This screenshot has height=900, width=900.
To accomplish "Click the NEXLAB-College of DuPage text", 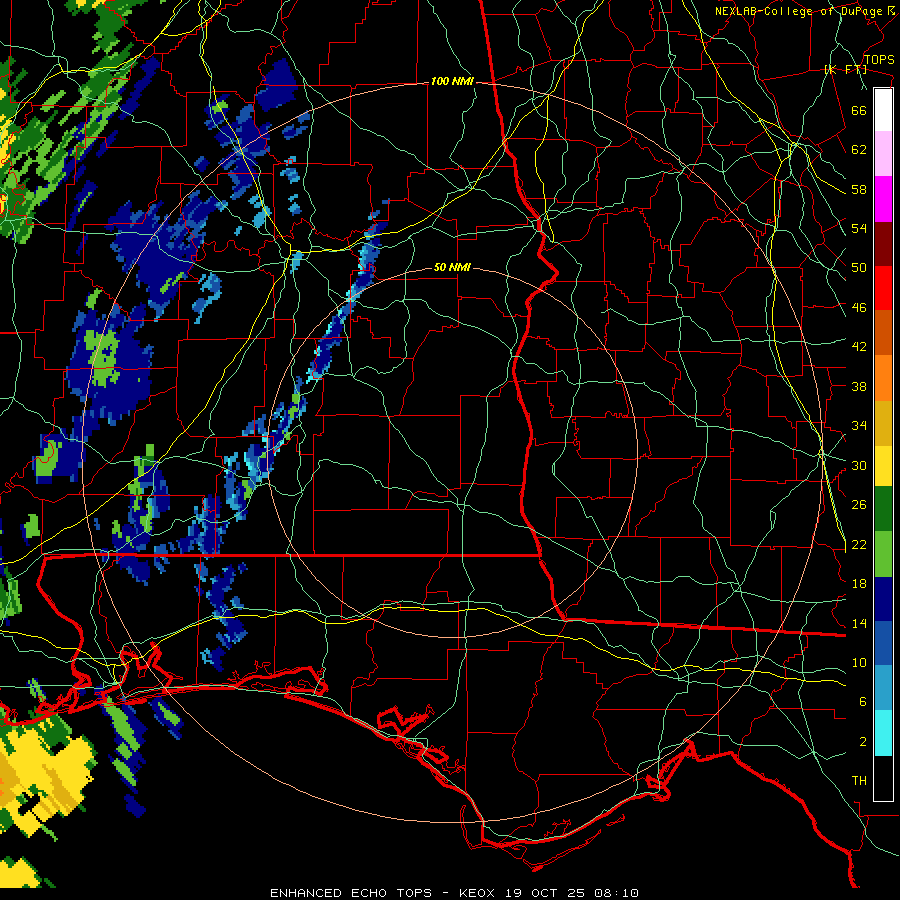I will coord(798,11).
